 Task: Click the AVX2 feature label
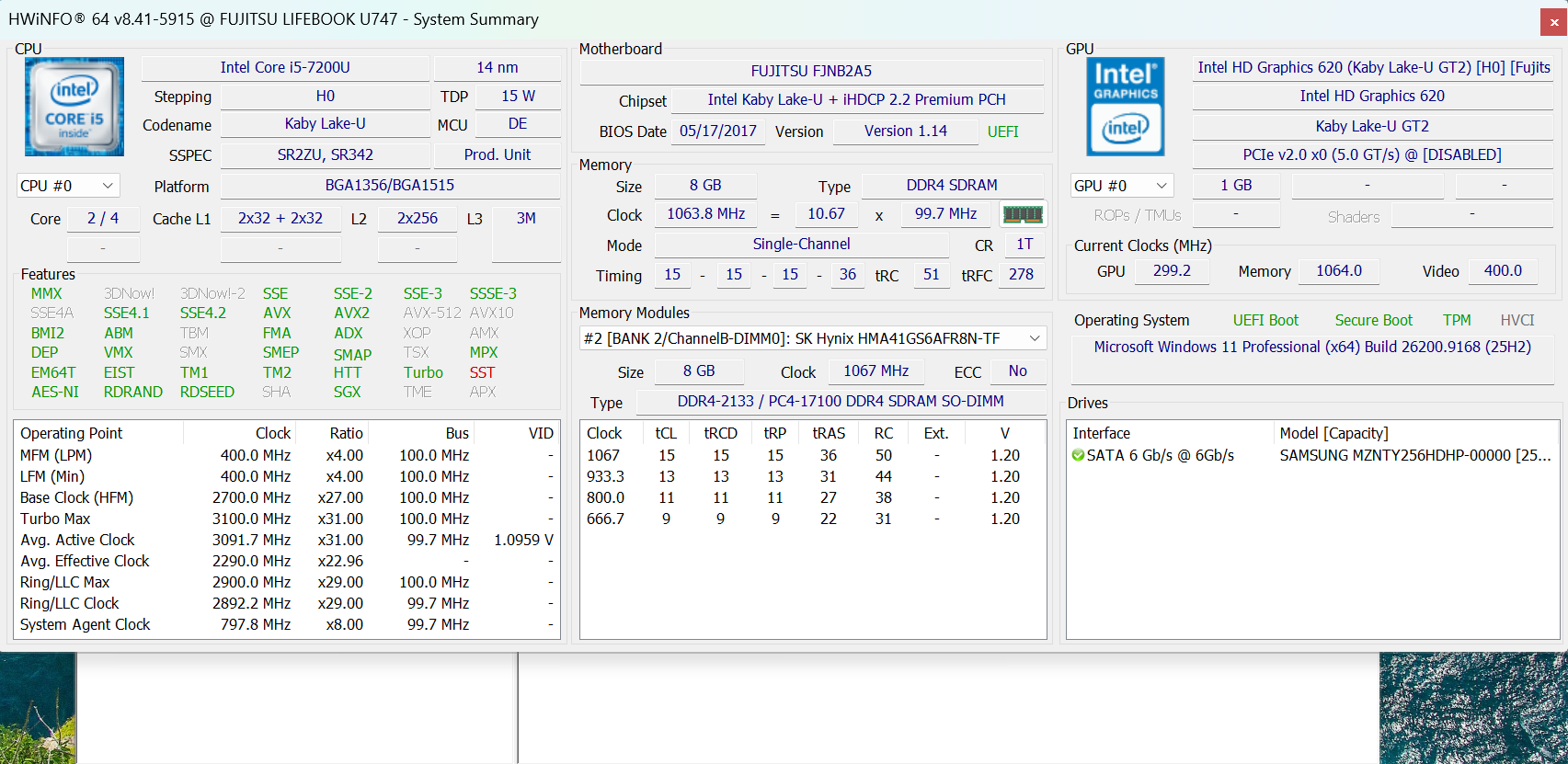[x=351, y=313]
